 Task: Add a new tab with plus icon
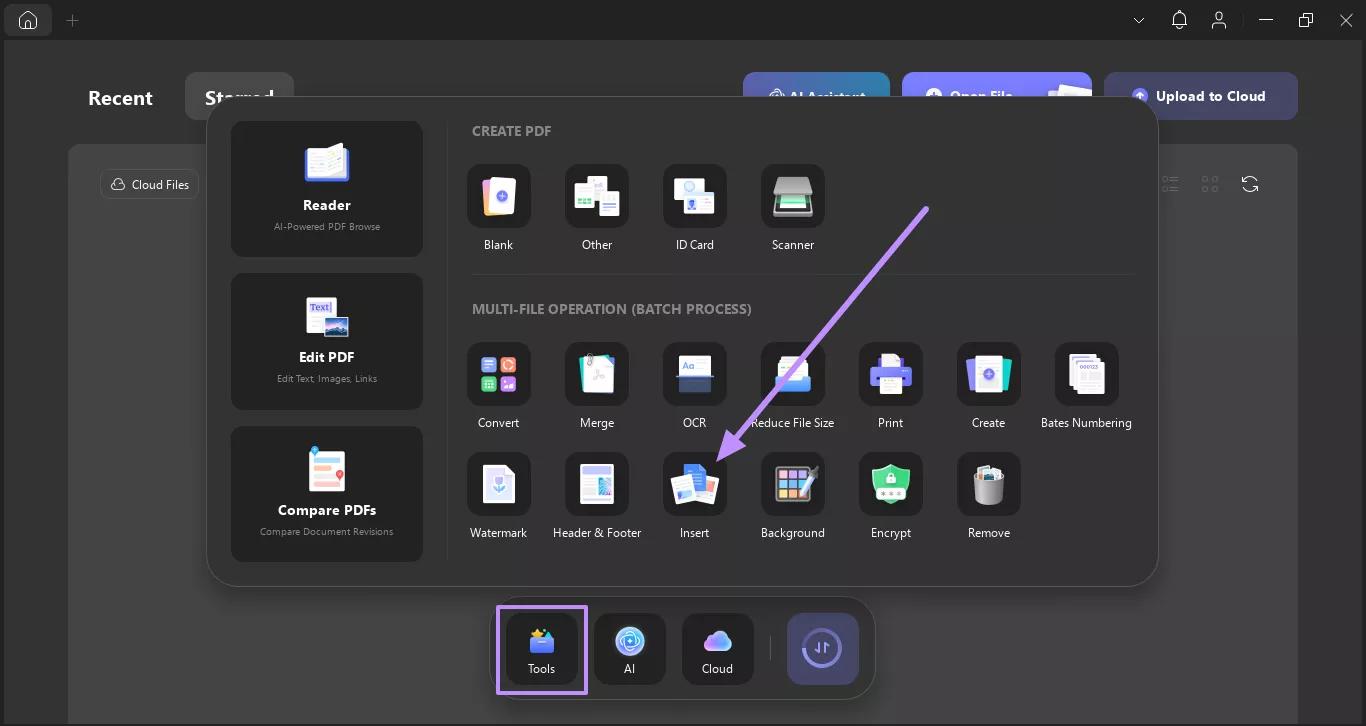[72, 20]
